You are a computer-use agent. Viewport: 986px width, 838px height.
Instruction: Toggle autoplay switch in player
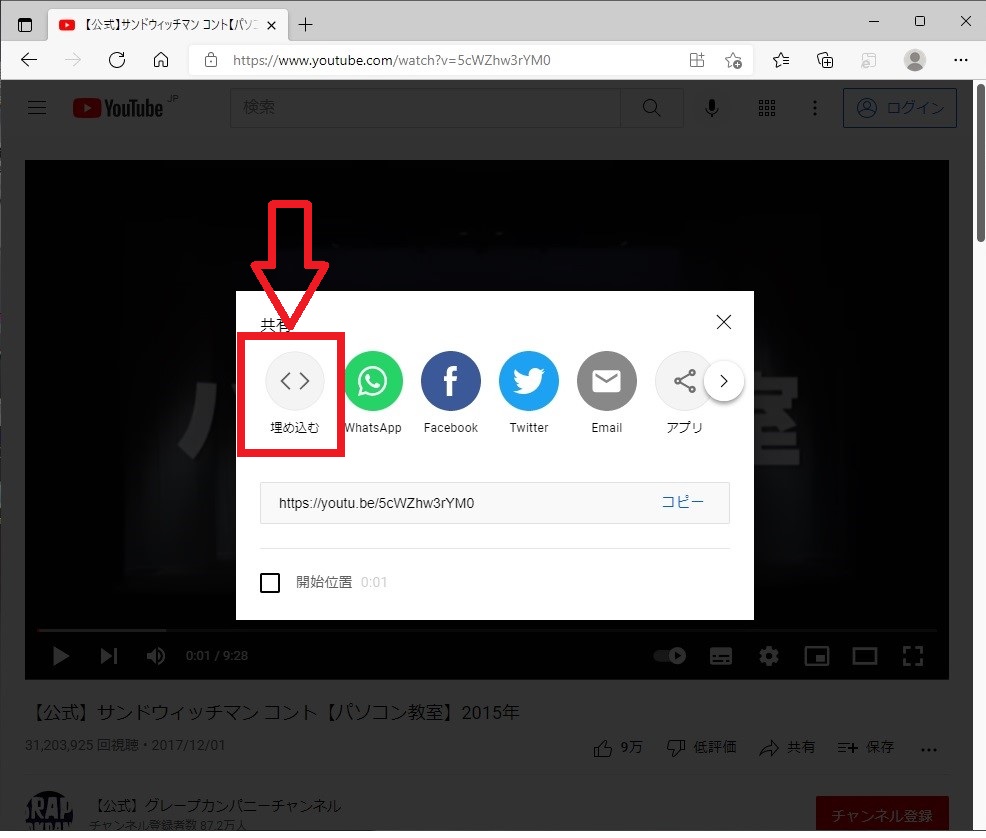click(670, 656)
